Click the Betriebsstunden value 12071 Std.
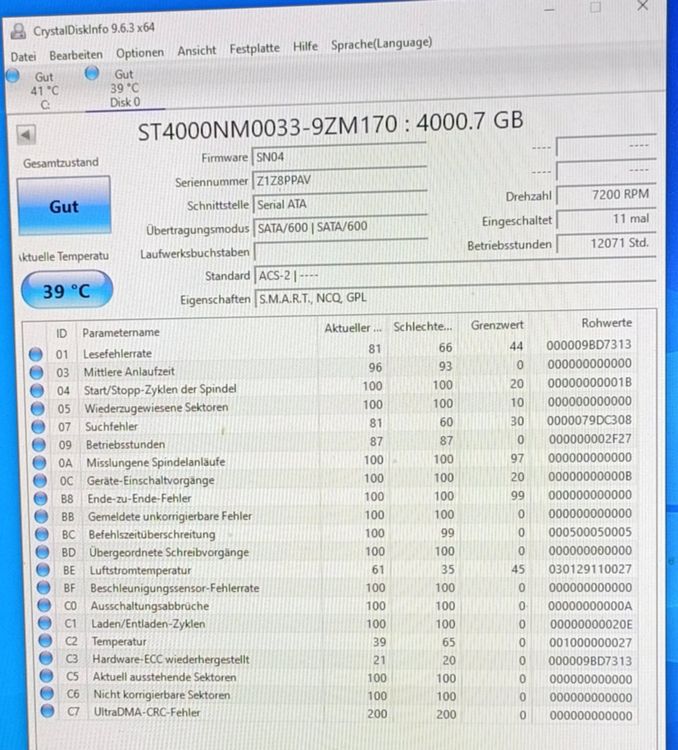The image size is (678, 750). (606, 243)
